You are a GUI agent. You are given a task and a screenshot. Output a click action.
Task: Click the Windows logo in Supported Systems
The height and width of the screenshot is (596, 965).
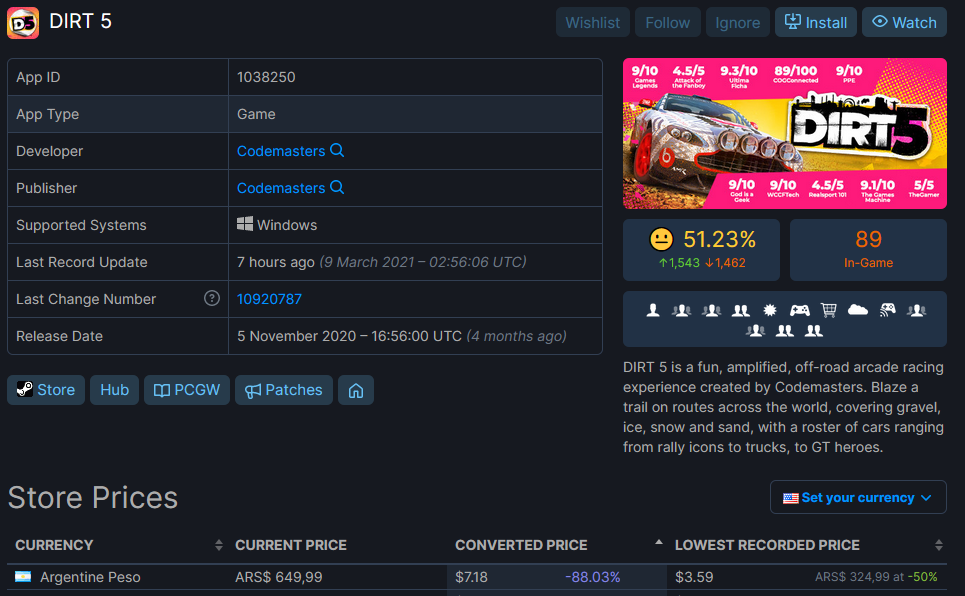pyautogui.click(x=245, y=224)
